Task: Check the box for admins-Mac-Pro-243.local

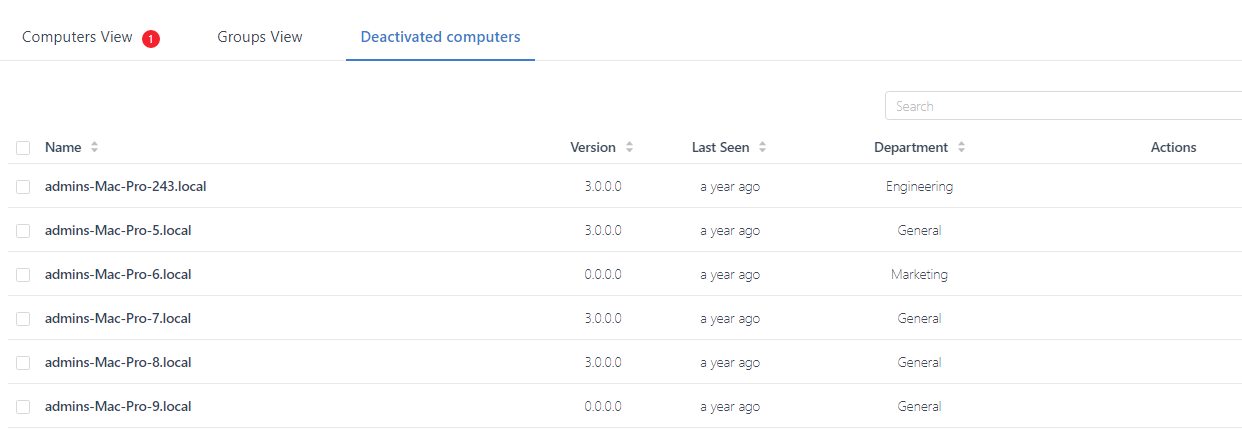Action: click(x=23, y=187)
